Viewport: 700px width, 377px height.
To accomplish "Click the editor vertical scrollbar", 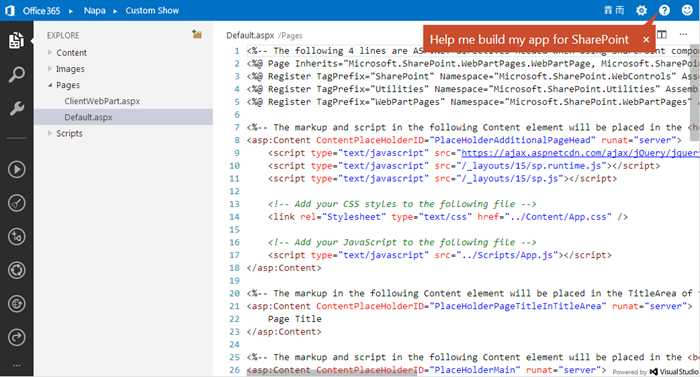I will click(695, 93).
